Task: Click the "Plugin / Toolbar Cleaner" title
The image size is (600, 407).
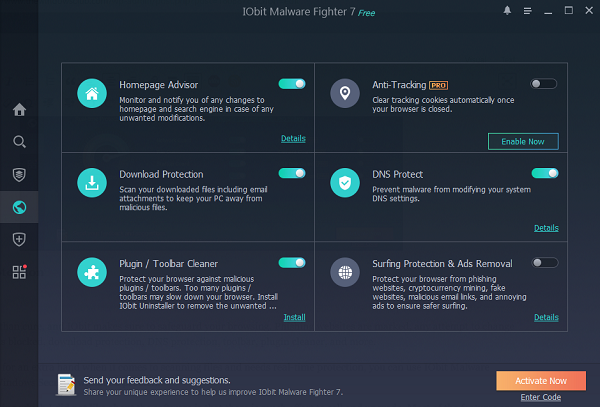Action: tap(168, 264)
